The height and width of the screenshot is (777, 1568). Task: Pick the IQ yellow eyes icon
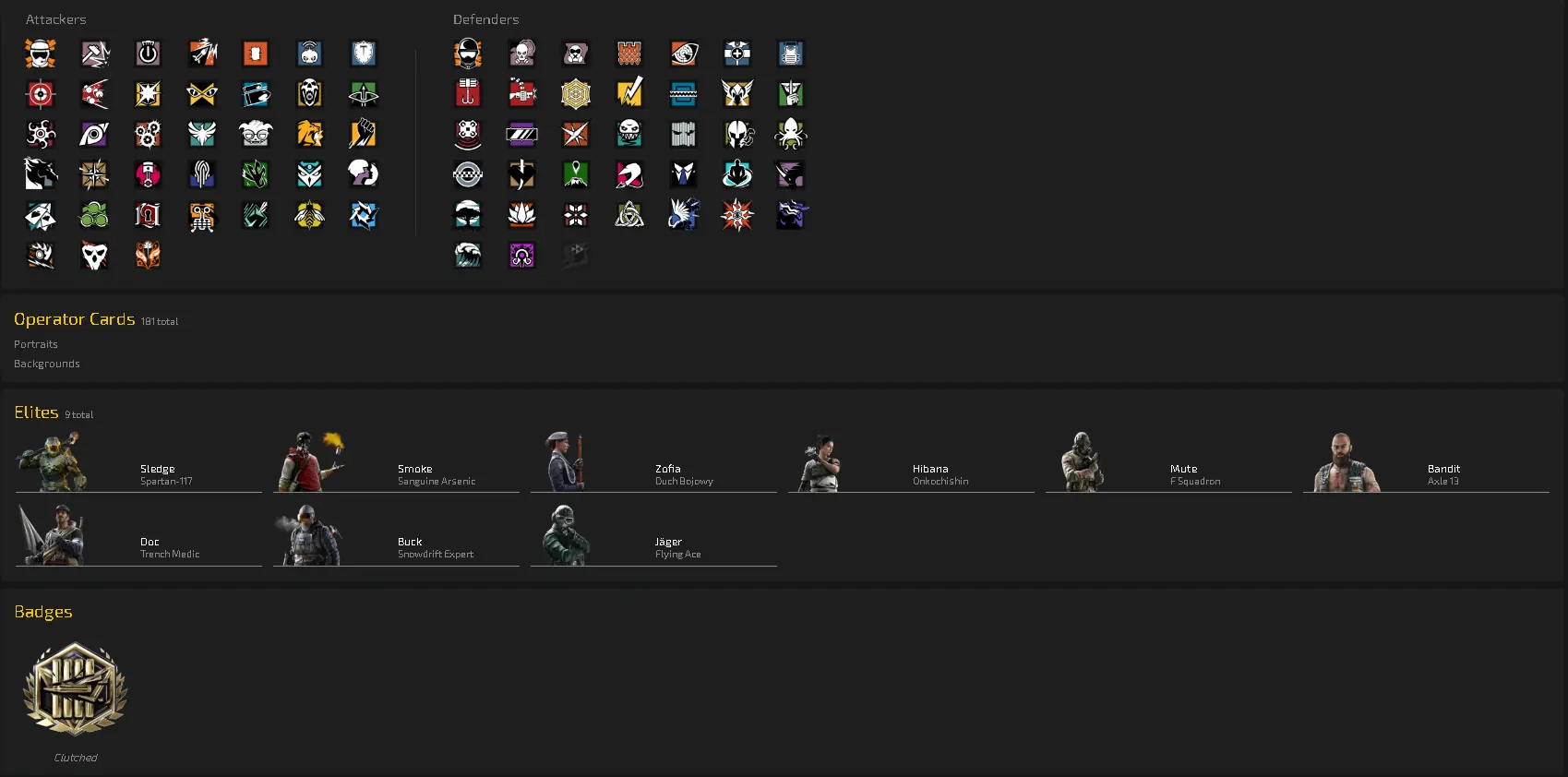(202, 94)
